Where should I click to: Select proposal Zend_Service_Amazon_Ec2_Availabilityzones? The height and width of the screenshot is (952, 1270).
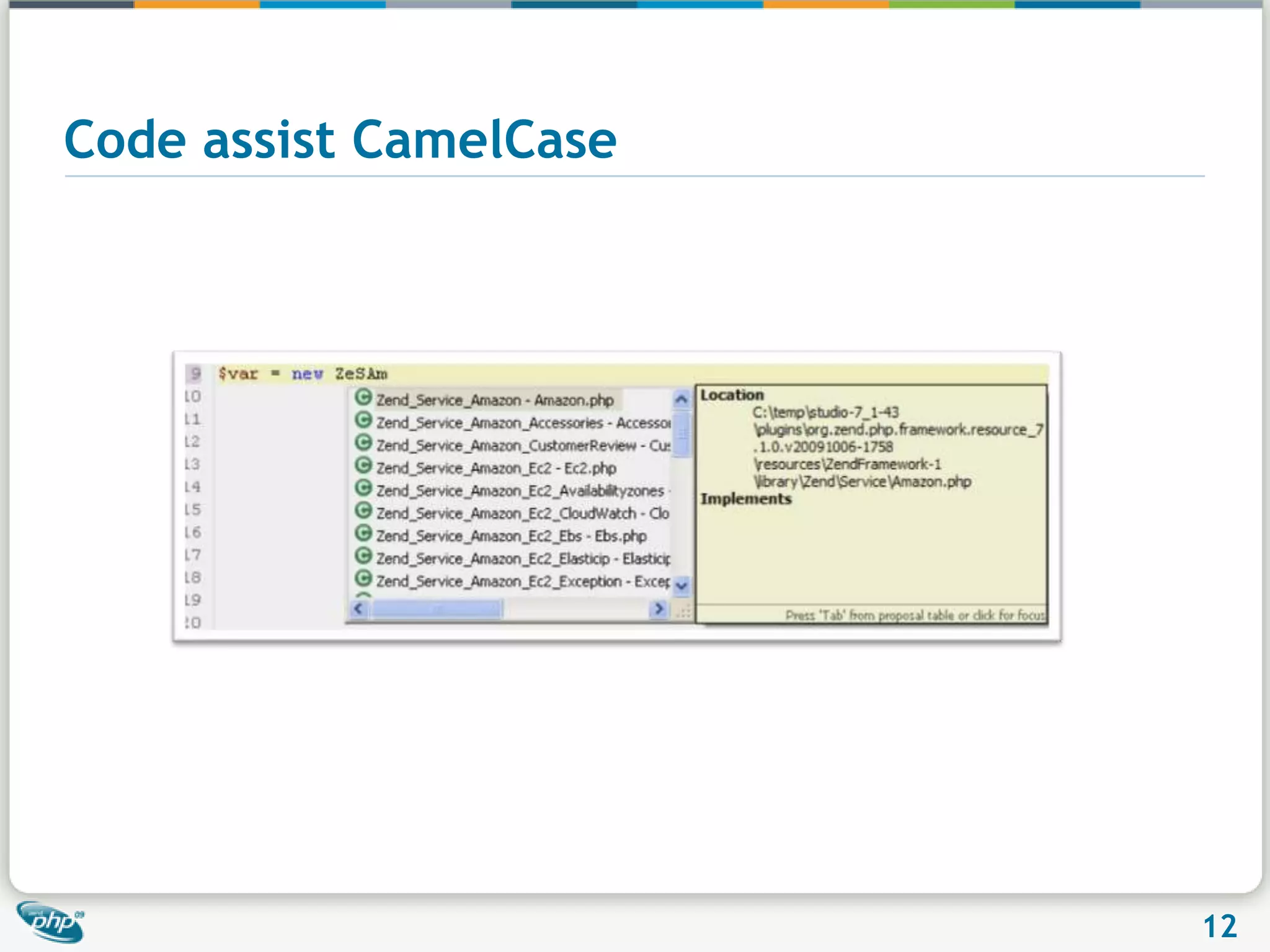tap(523, 491)
